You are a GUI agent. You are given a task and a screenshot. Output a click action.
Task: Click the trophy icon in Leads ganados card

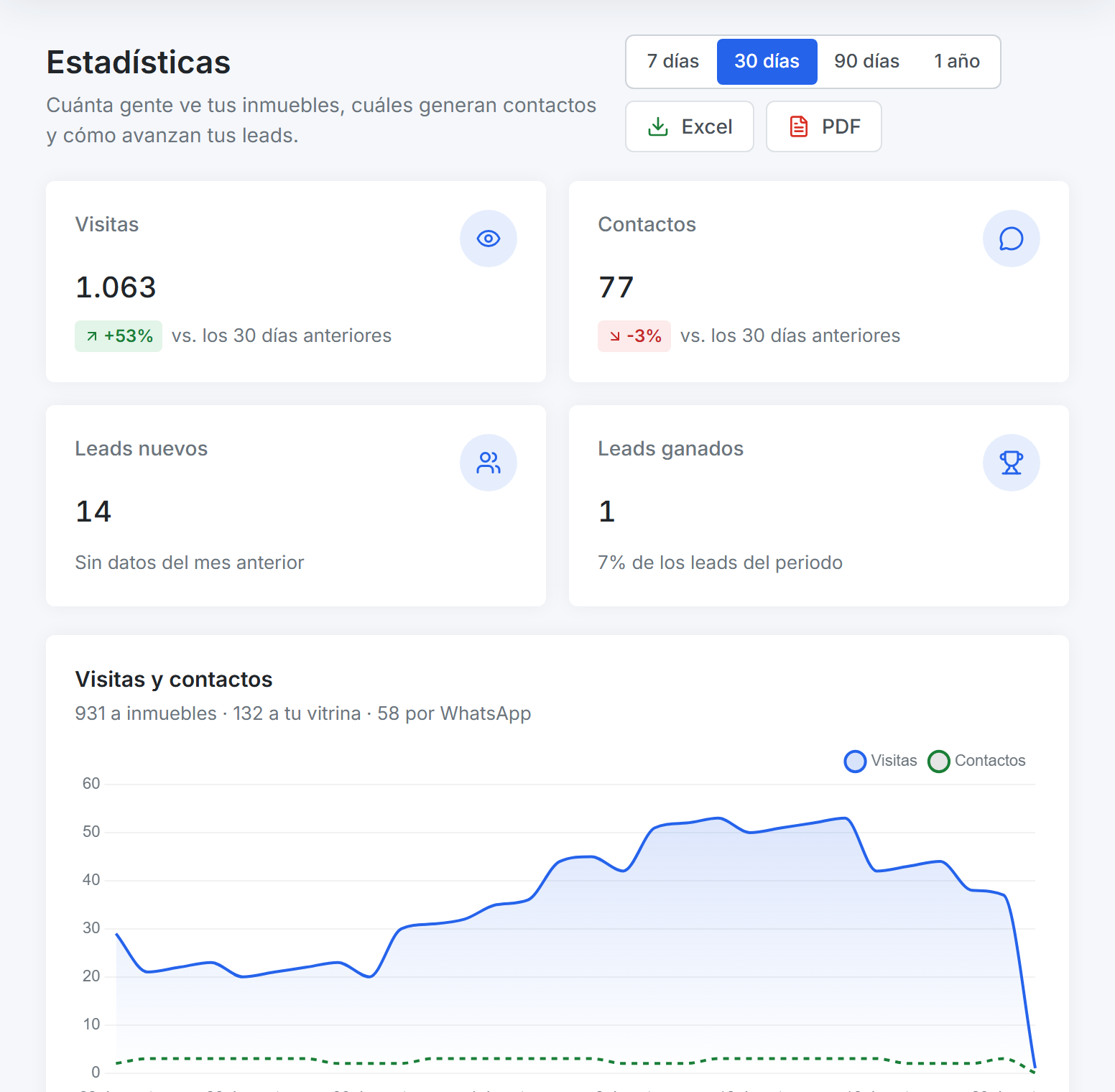pyautogui.click(x=1012, y=463)
